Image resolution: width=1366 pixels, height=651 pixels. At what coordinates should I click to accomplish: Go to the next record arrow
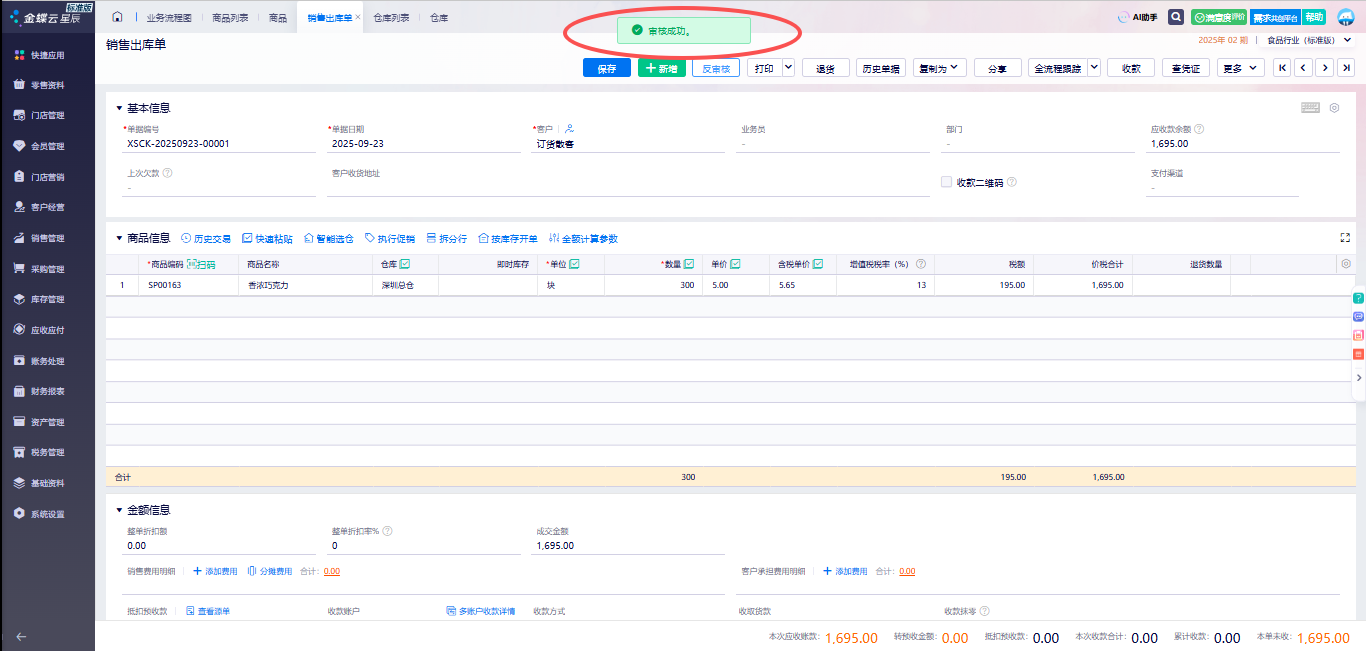point(1325,68)
